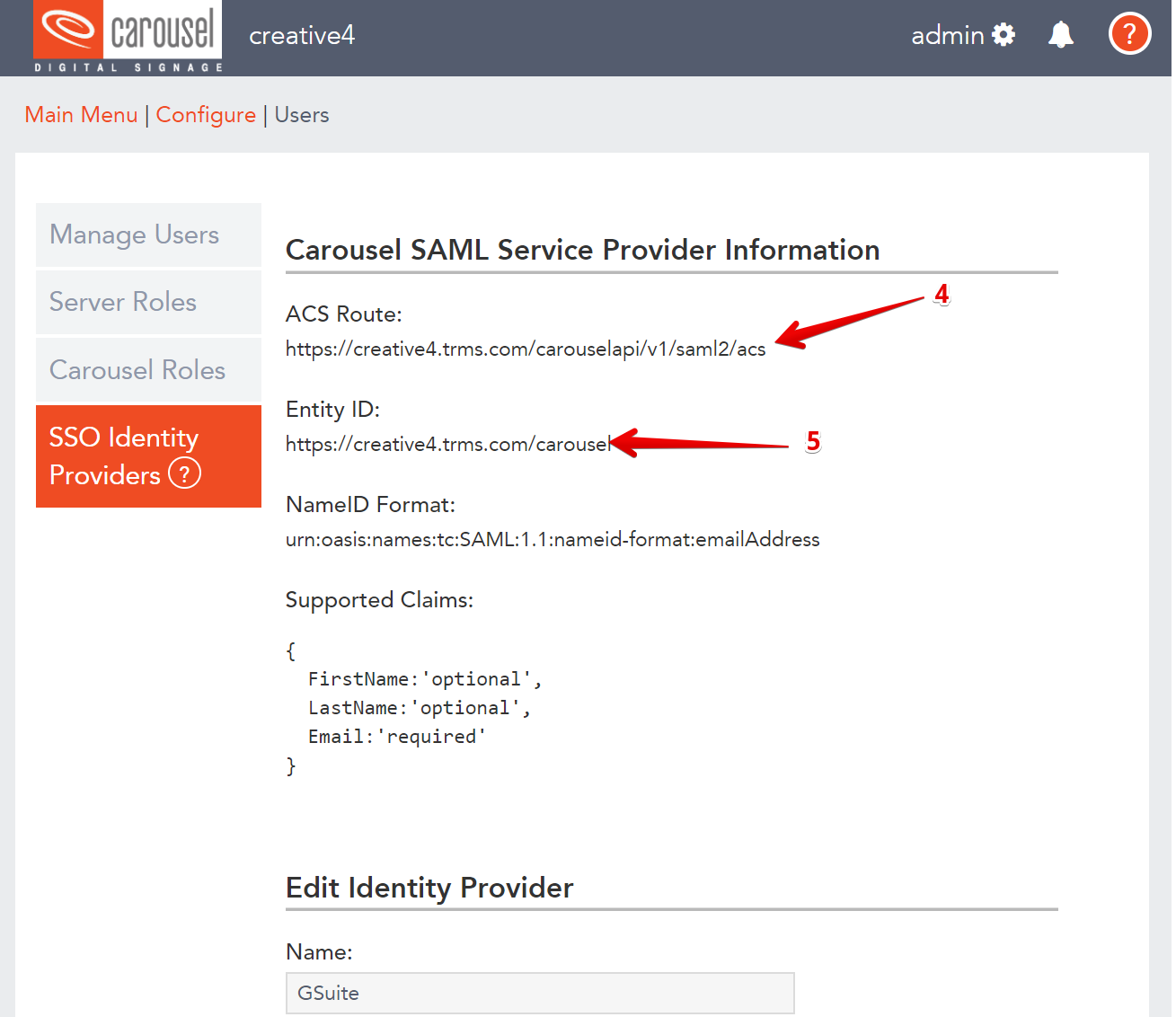
Task: Click the Carousel SAML Service Provider Information heading
Action: click(582, 250)
